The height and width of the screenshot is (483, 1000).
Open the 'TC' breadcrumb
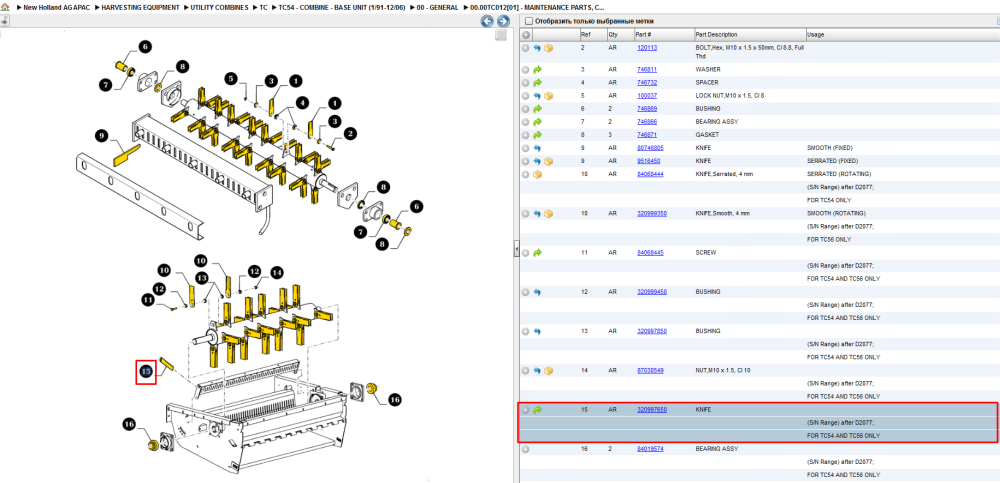coord(263,7)
